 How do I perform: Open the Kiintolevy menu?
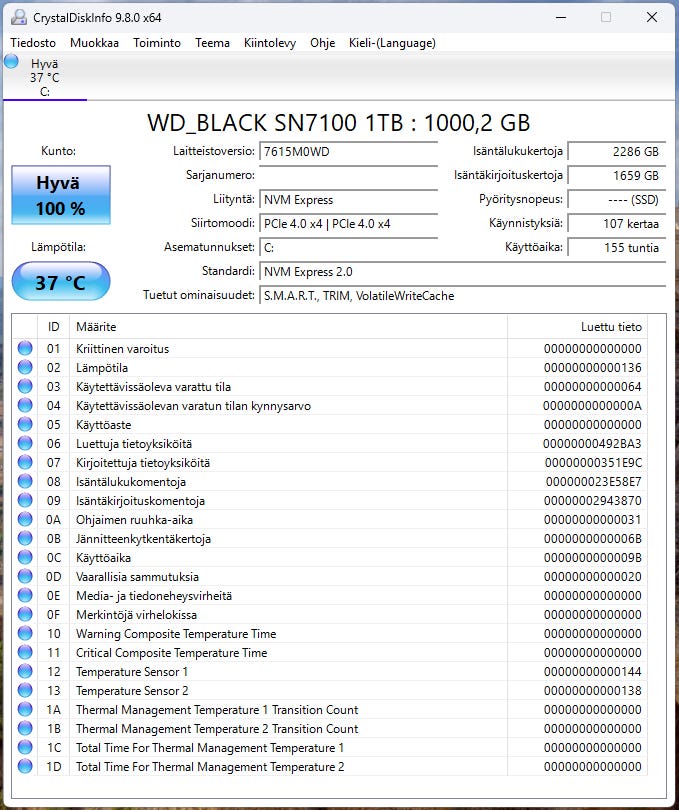[270, 43]
